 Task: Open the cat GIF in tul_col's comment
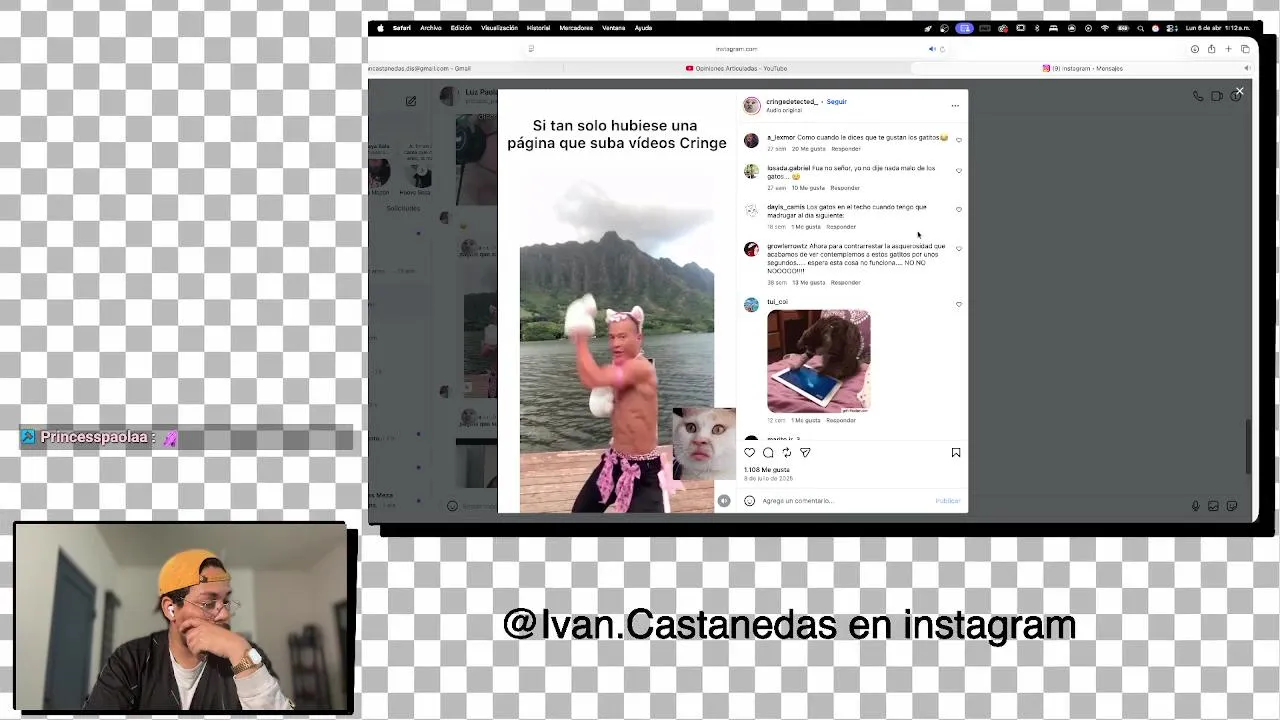(x=819, y=361)
